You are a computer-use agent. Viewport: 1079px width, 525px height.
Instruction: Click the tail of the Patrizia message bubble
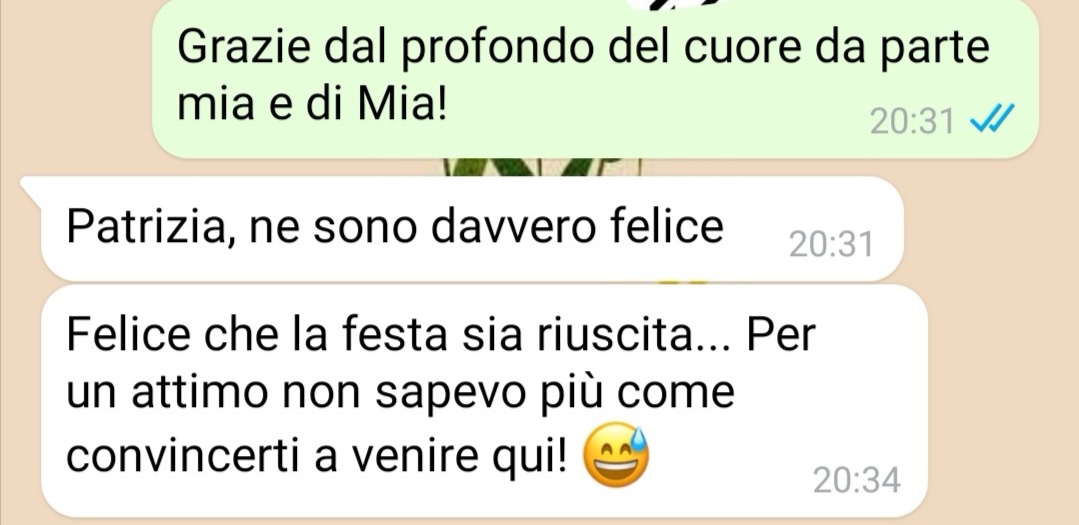coord(32,186)
